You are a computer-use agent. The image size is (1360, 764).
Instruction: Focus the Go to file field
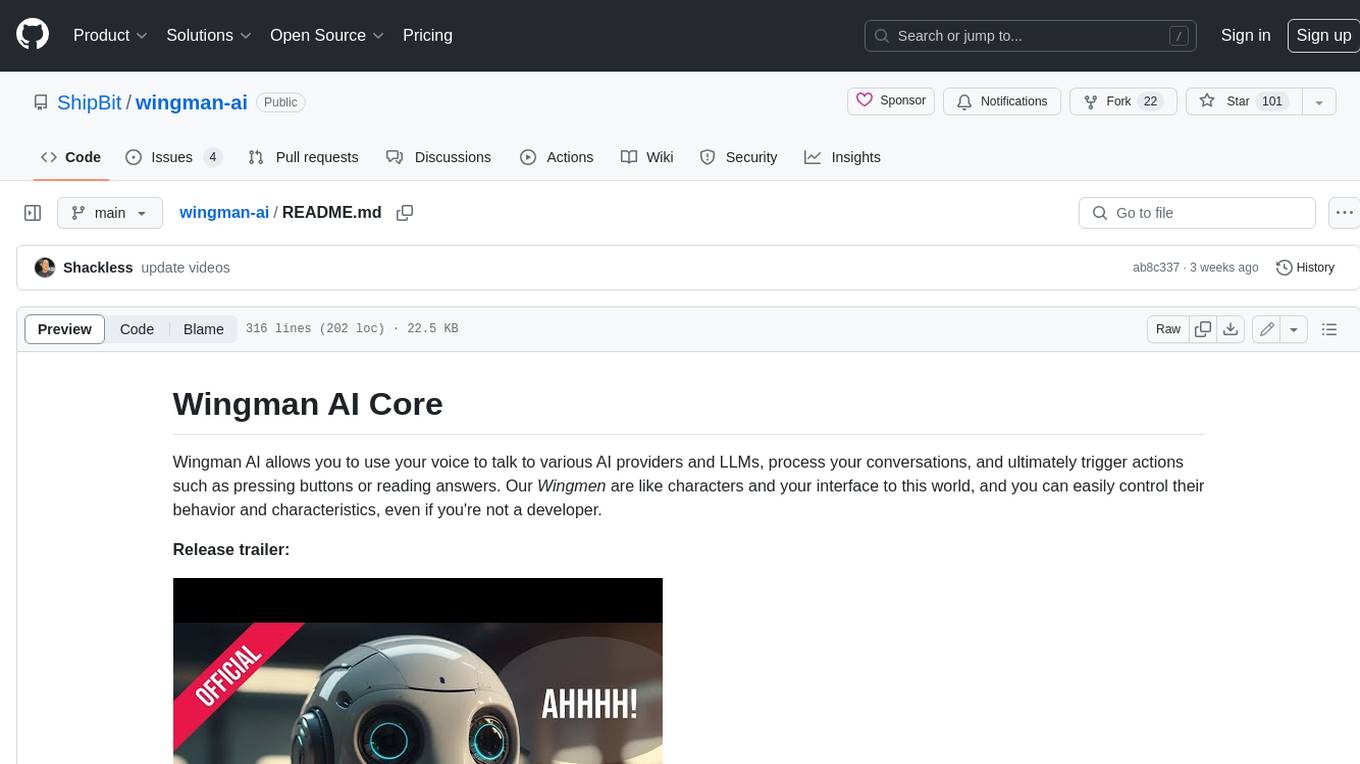coord(1196,213)
